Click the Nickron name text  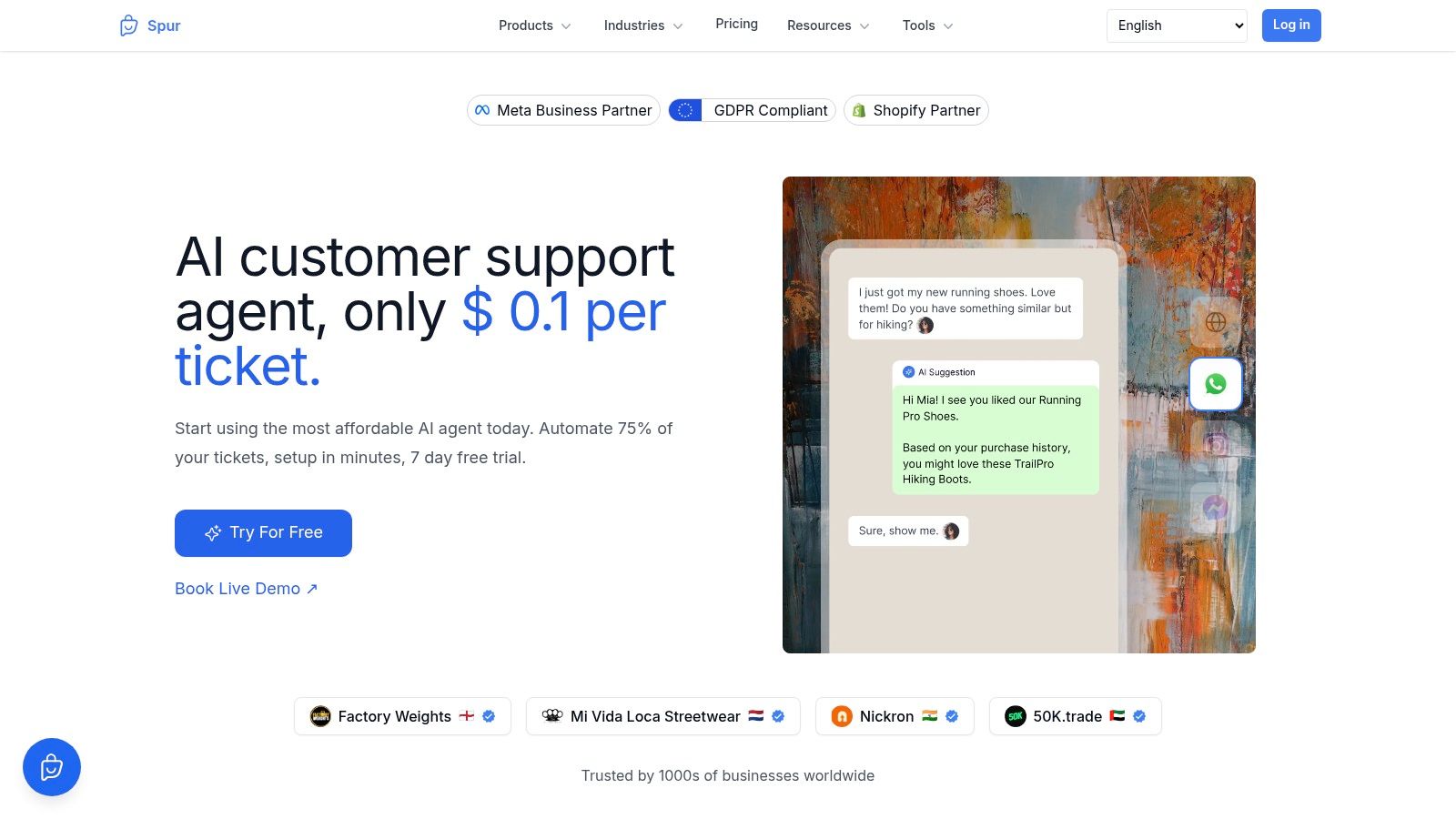pyautogui.click(x=886, y=716)
